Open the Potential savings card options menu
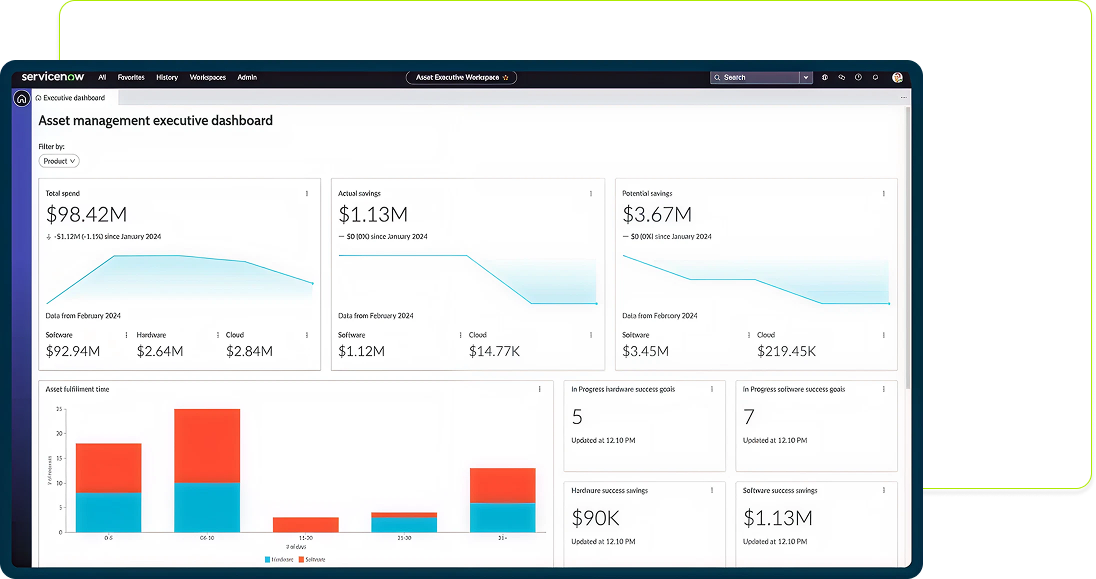 click(884, 193)
